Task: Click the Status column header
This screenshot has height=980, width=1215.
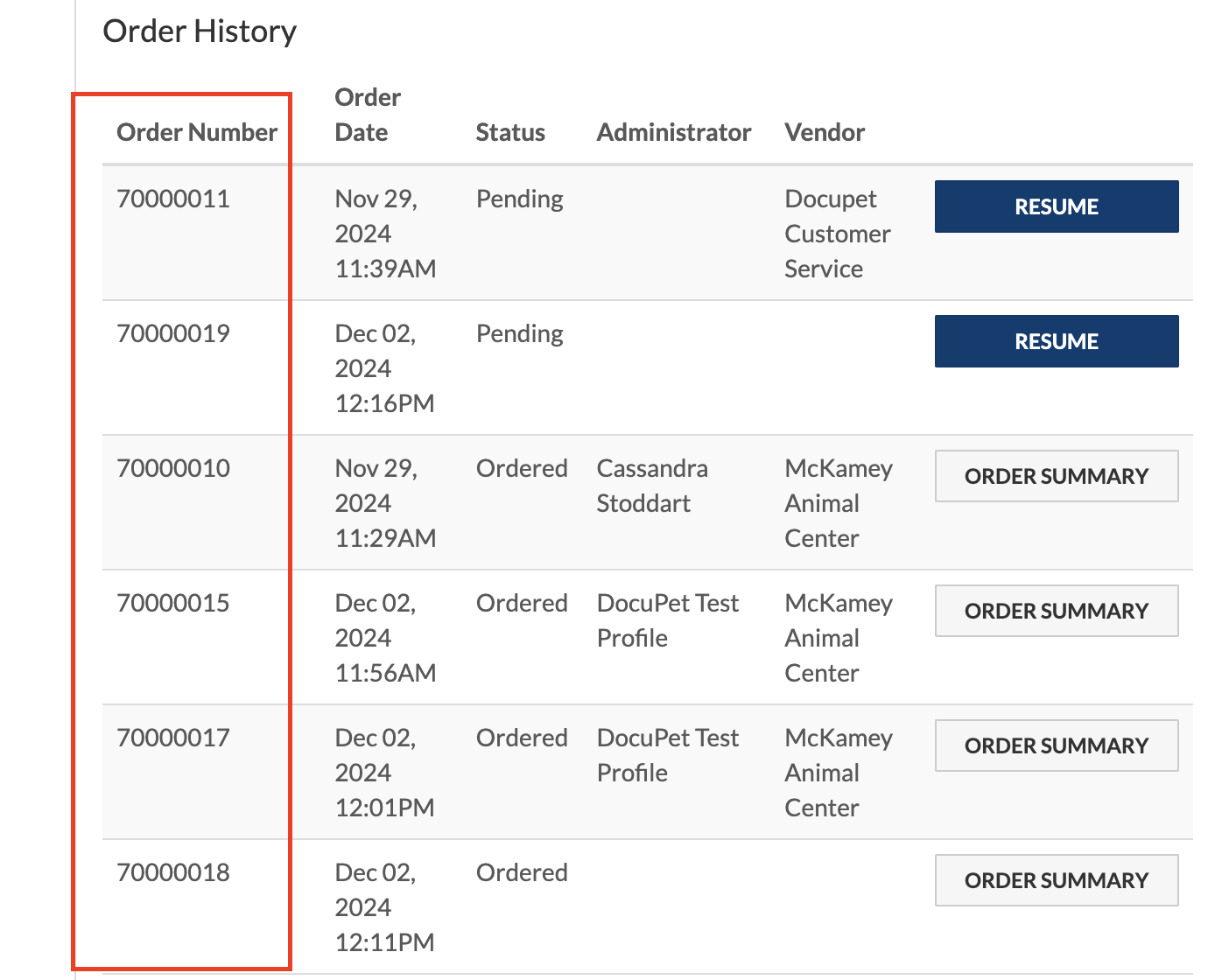Action: point(510,132)
